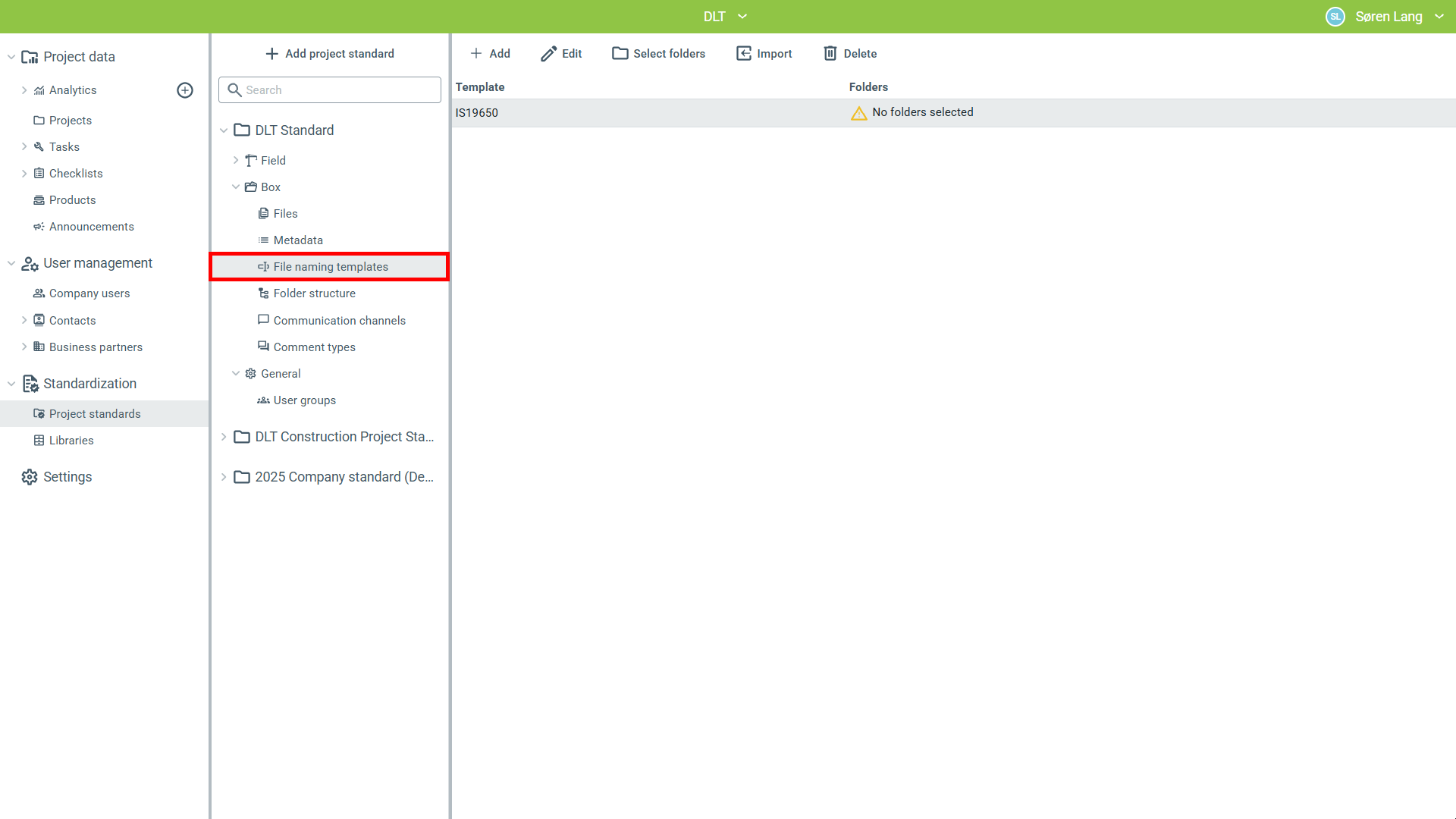Screen dimensions: 1456x819
Task: Click the Edit pencil icon
Action: point(548,54)
